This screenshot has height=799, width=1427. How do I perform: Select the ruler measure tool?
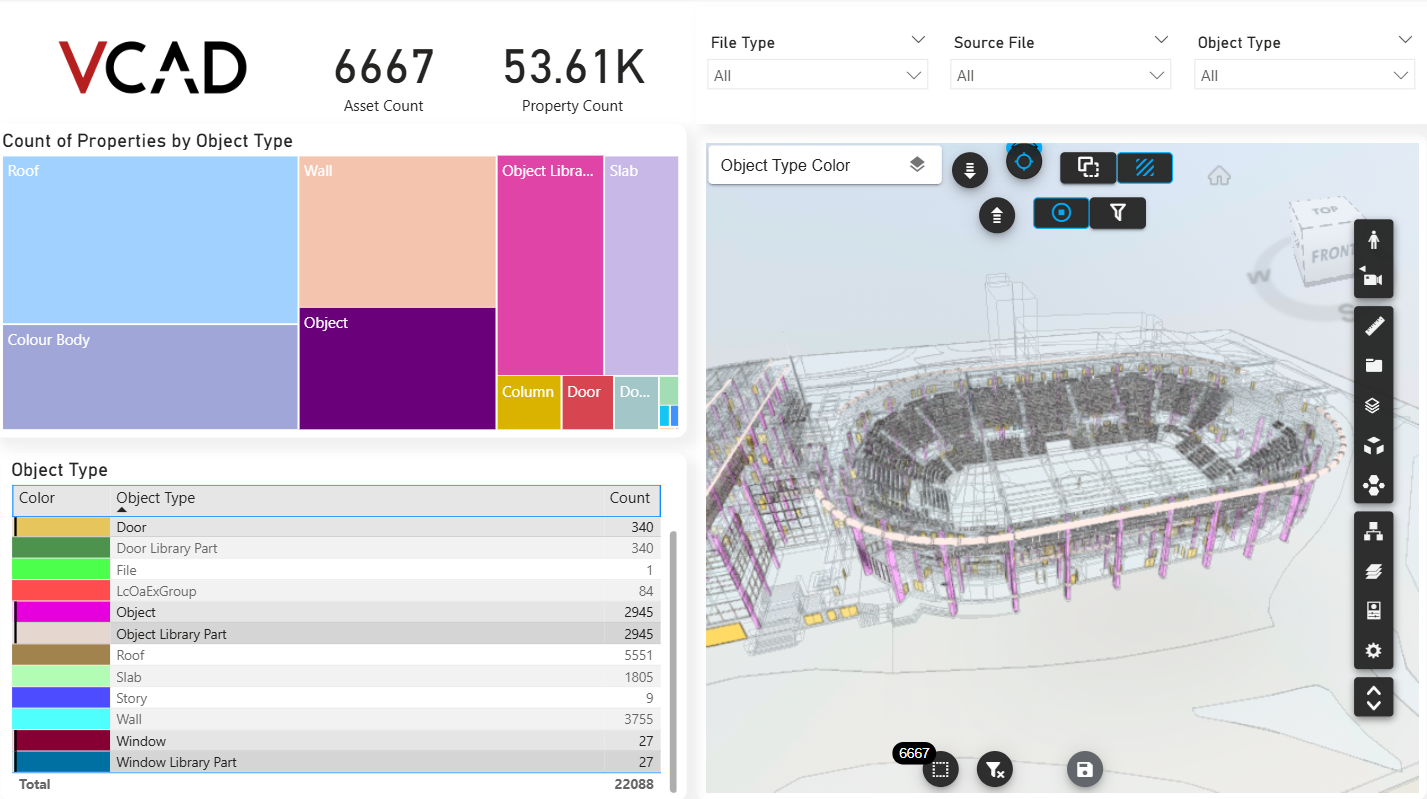(x=1374, y=326)
